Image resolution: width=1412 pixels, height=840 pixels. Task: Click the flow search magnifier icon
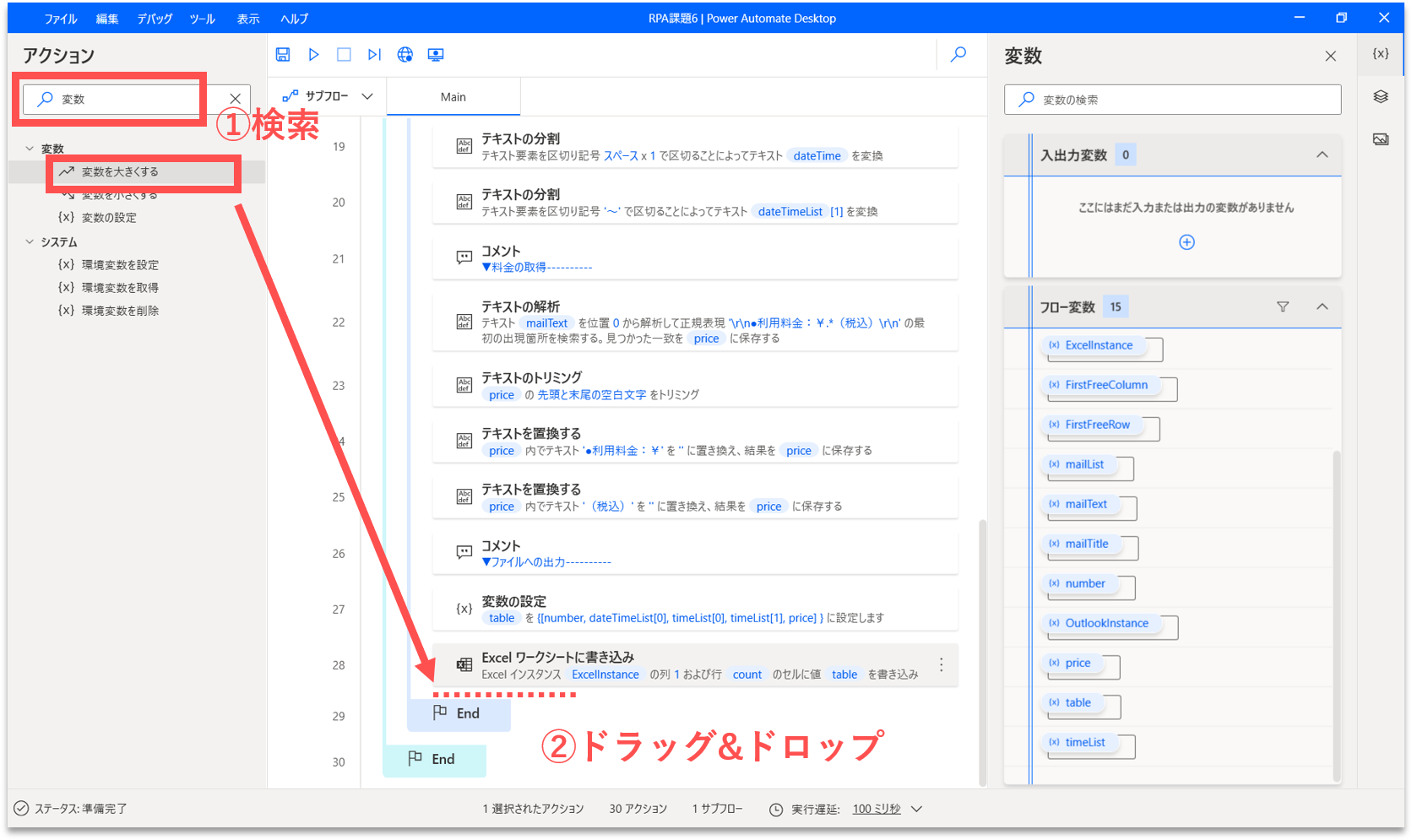[x=959, y=55]
